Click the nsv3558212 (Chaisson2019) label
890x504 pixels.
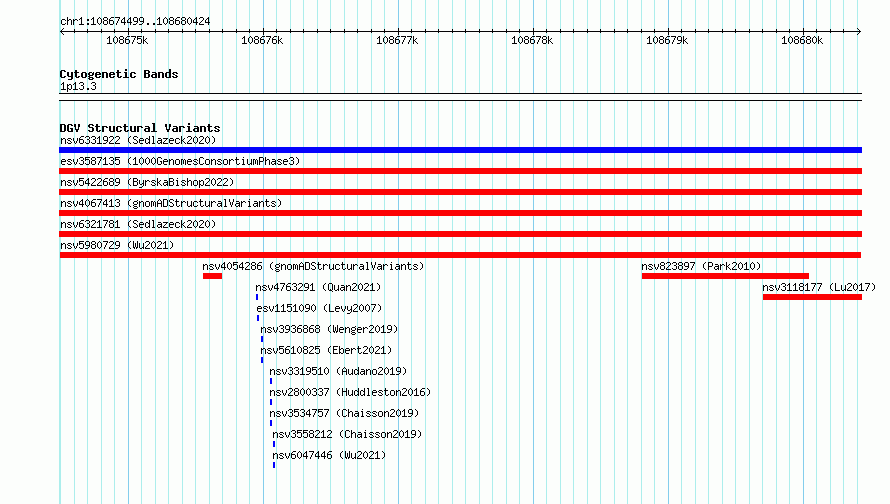(347, 434)
